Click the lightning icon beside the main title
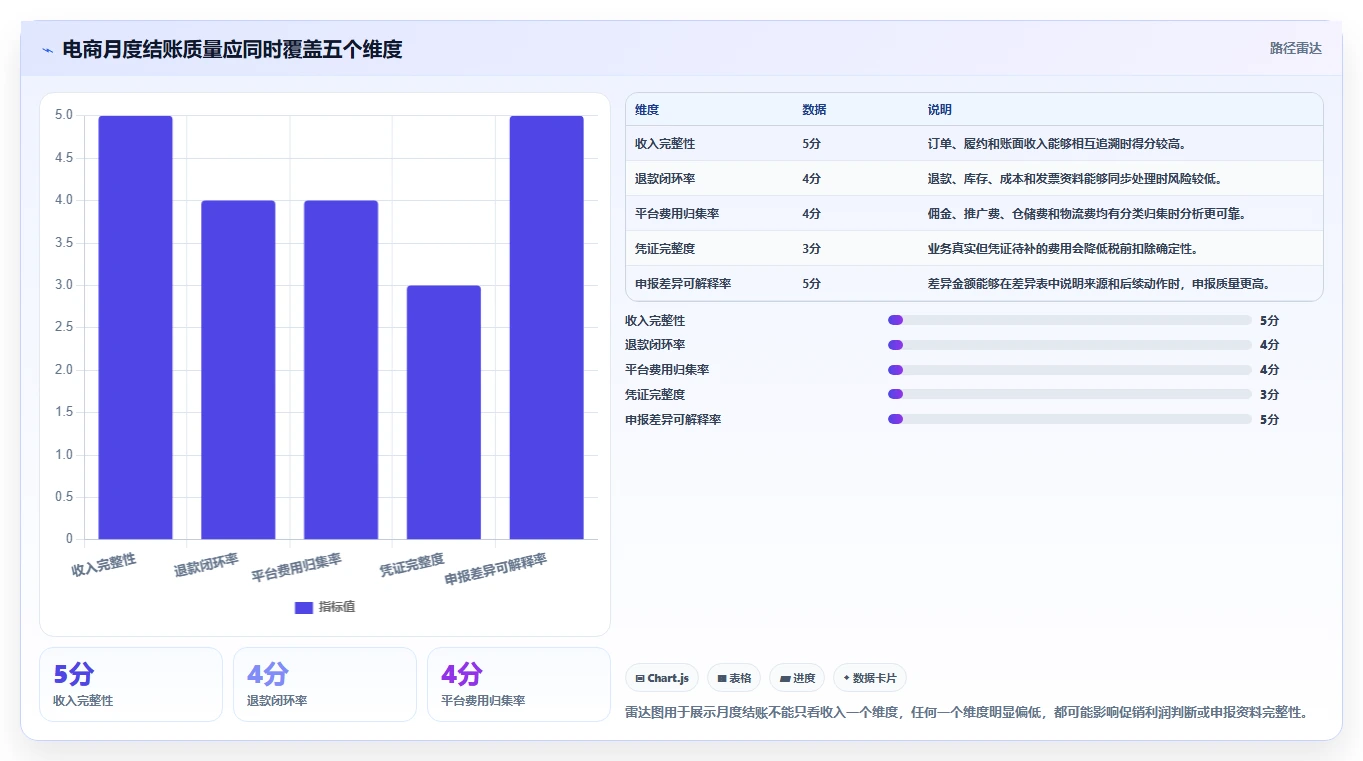 48,50
